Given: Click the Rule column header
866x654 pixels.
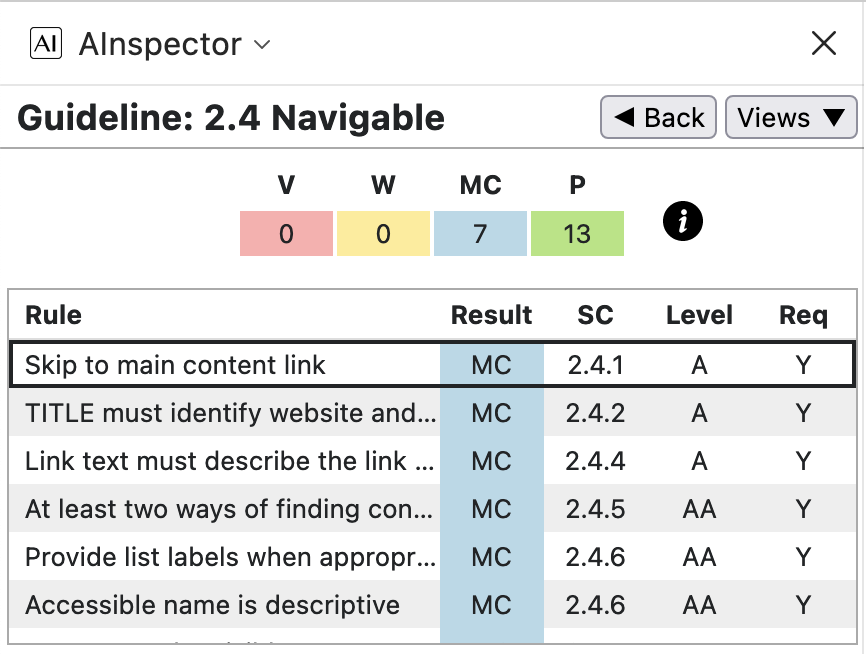Looking at the screenshot, I should click(x=53, y=315).
